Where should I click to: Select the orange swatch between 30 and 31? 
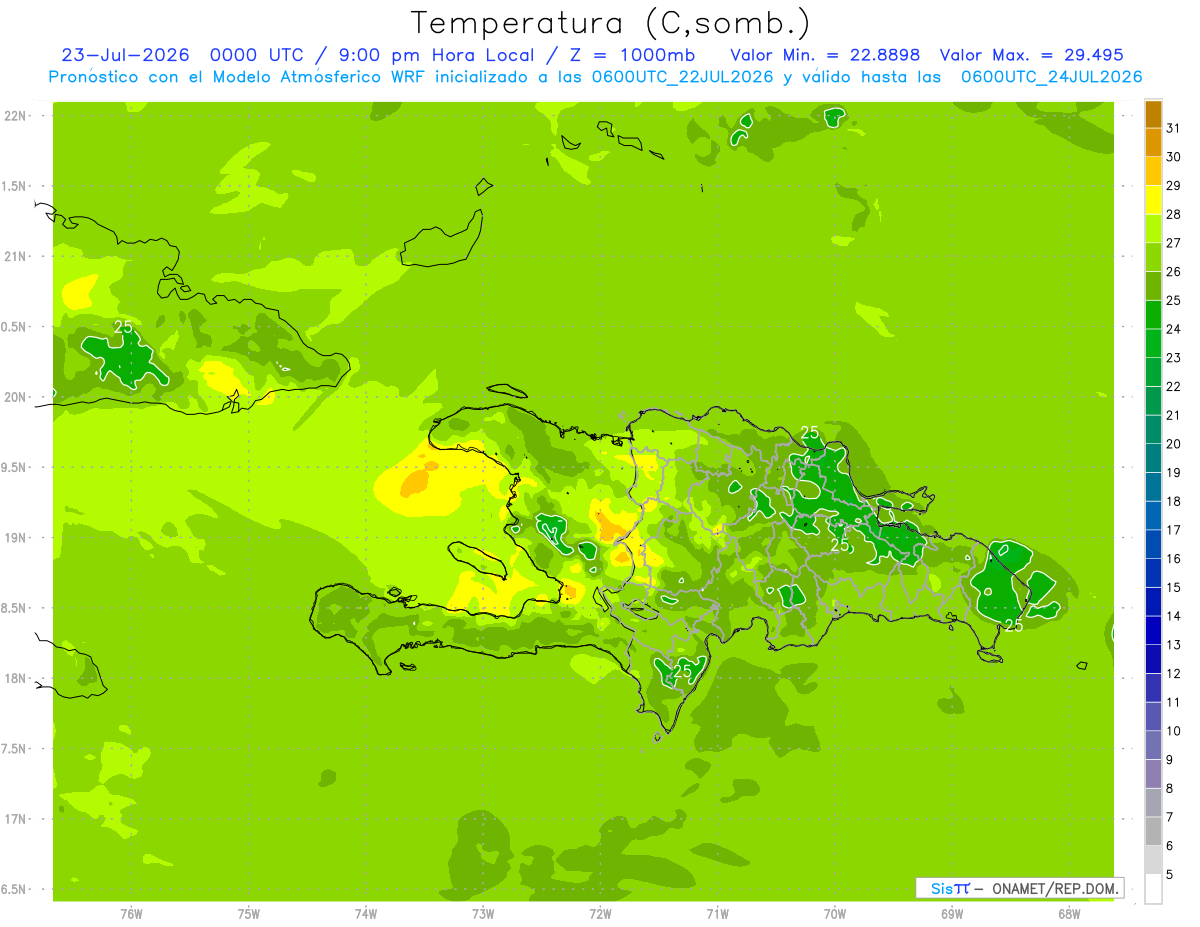[x=1153, y=142]
